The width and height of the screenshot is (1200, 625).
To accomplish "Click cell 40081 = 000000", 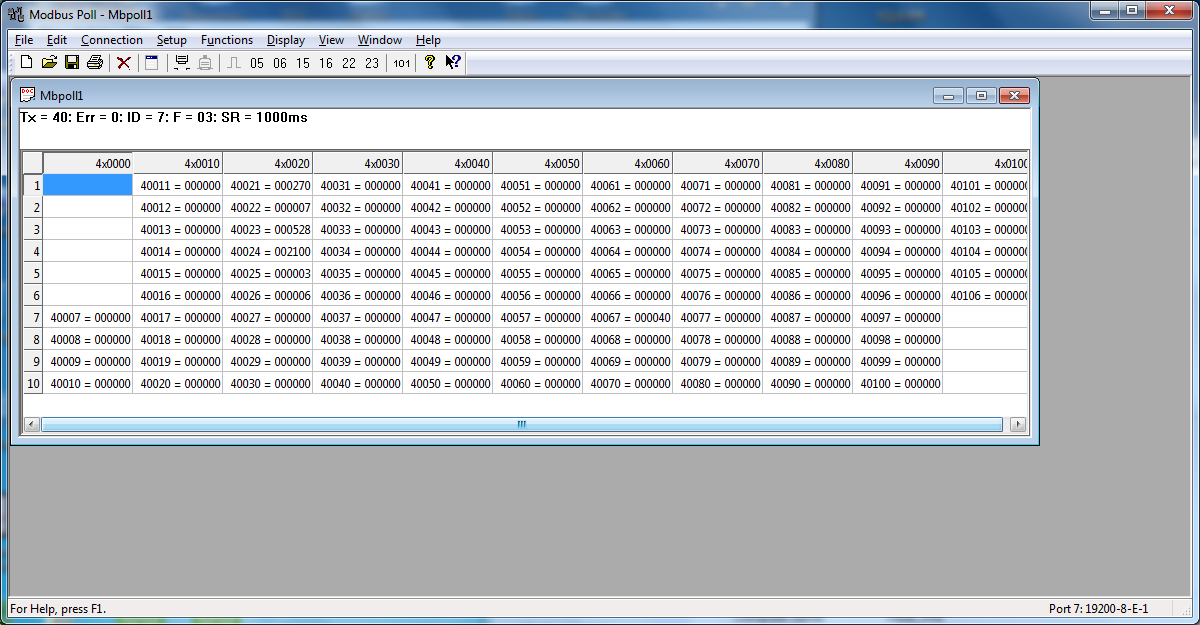I will tap(808, 185).
